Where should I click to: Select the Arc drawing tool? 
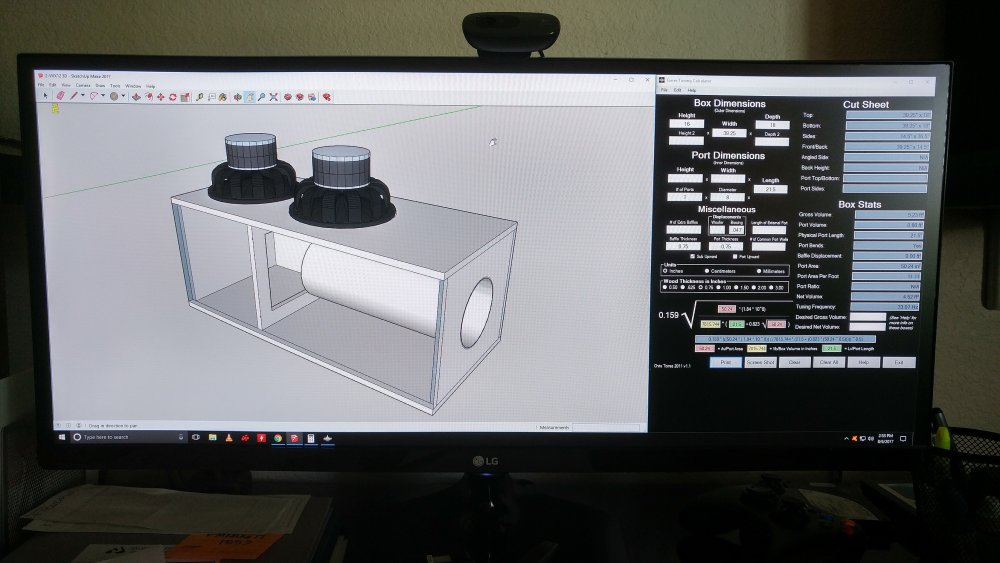pos(94,96)
